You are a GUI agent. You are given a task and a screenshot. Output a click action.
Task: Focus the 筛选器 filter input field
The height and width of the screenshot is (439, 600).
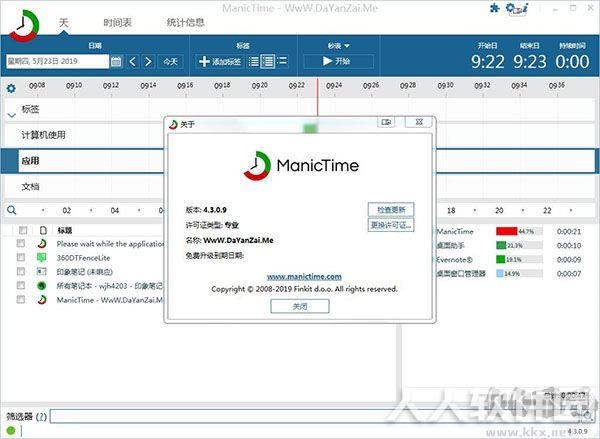pos(315,416)
